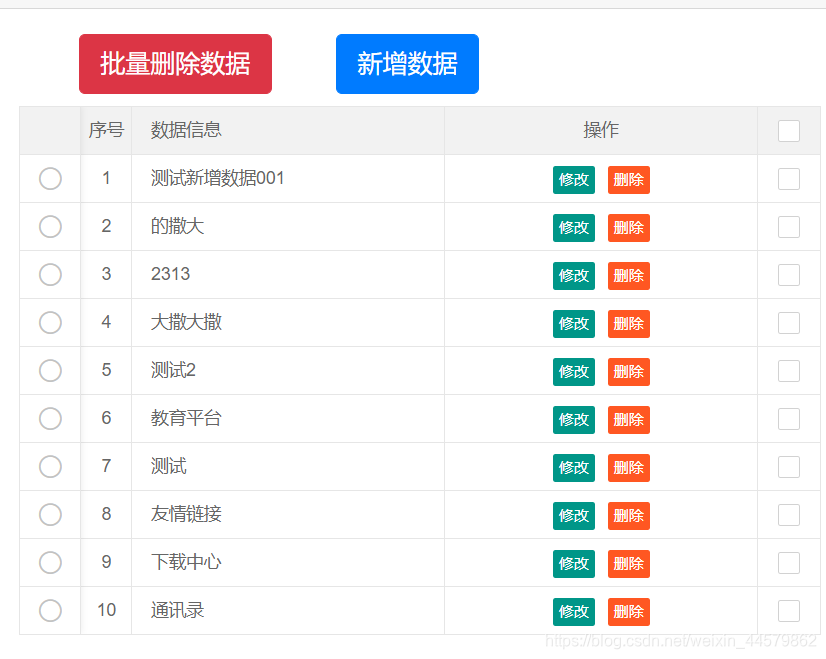This screenshot has height=659, width=826.
Task: Click the 序号 column header
Action: [106, 130]
